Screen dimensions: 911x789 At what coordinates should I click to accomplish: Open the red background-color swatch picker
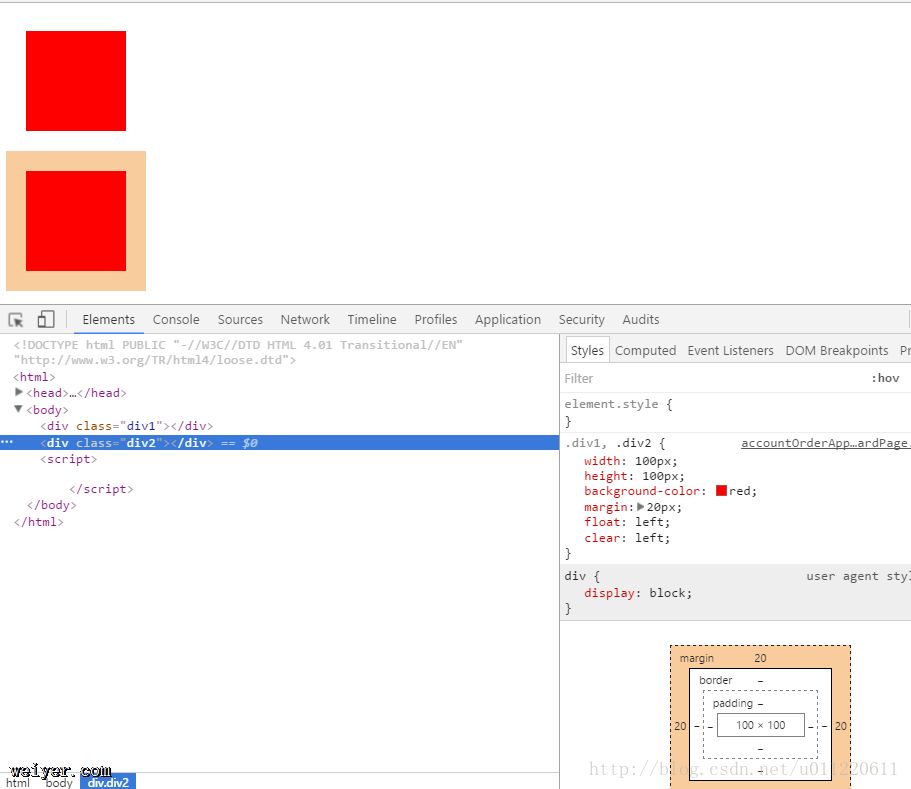pos(721,490)
